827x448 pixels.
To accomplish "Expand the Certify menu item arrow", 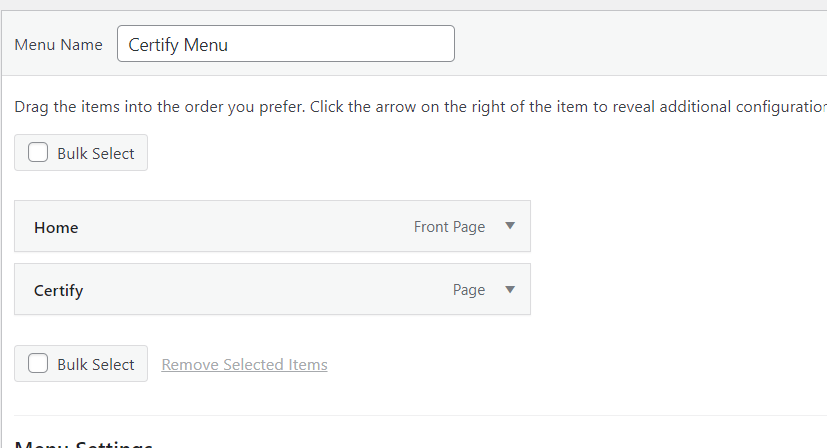I will [510, 290].
